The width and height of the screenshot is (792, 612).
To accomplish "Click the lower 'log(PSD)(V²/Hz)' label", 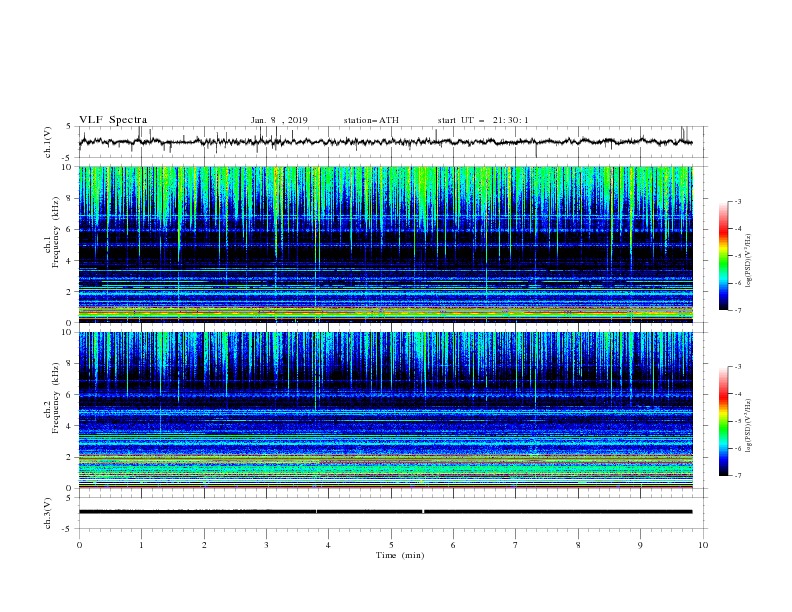I will [749, 425].
